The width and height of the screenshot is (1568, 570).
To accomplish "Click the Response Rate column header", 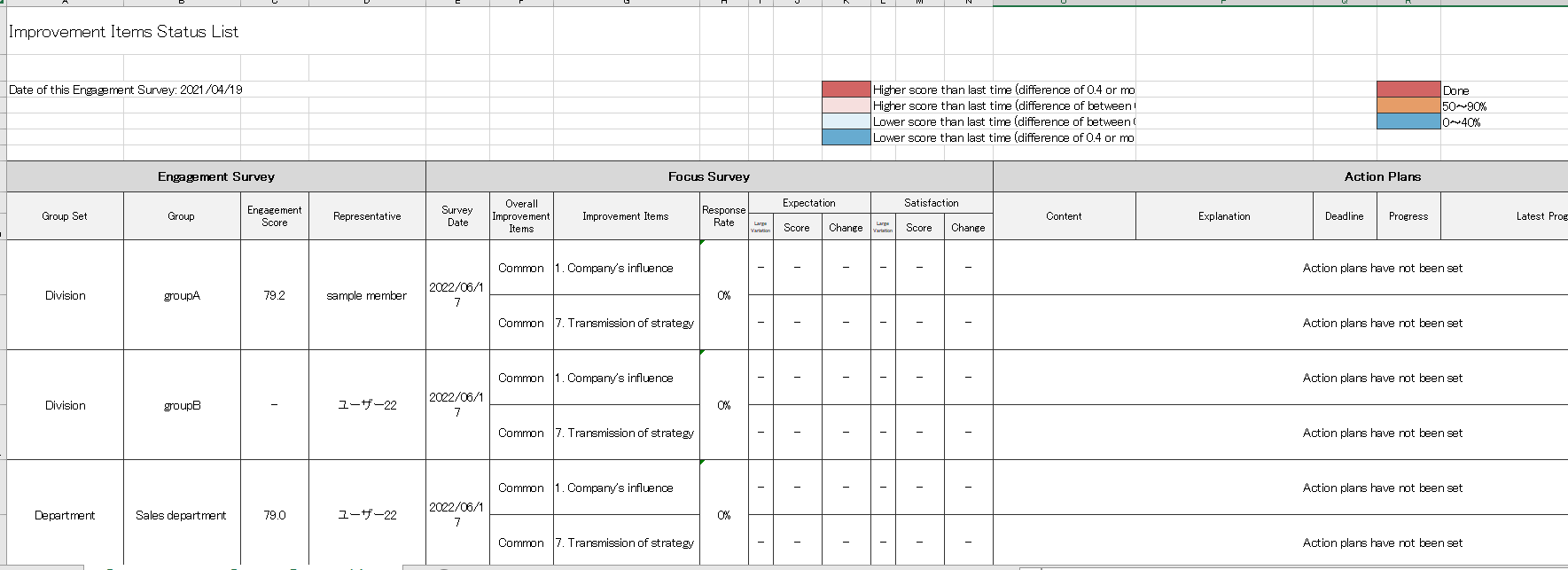I will point(723,216).
